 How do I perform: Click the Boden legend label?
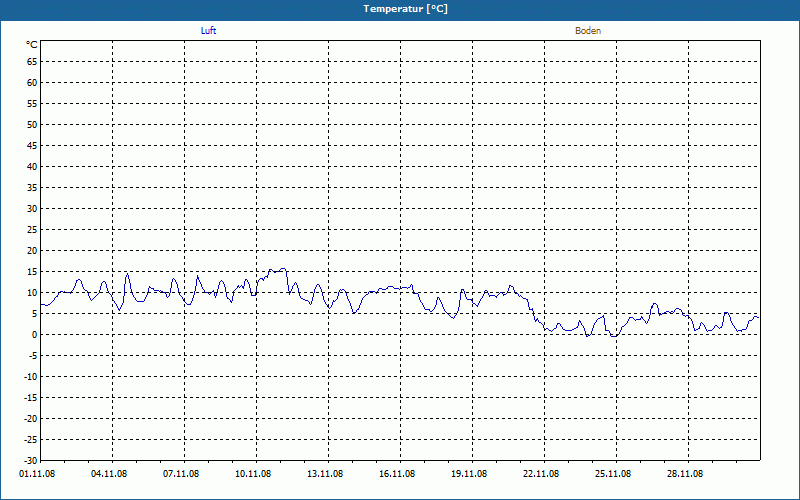[x=588, y=31]
